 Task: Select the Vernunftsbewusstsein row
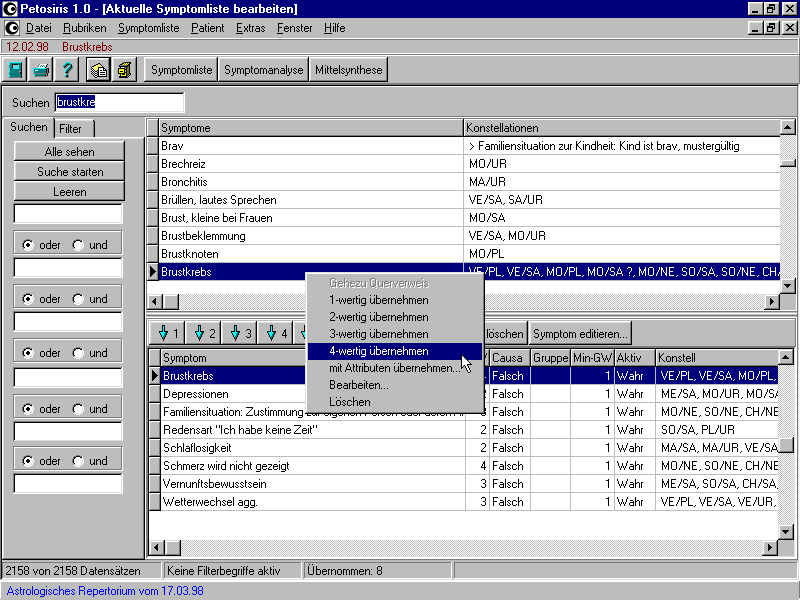463,484
